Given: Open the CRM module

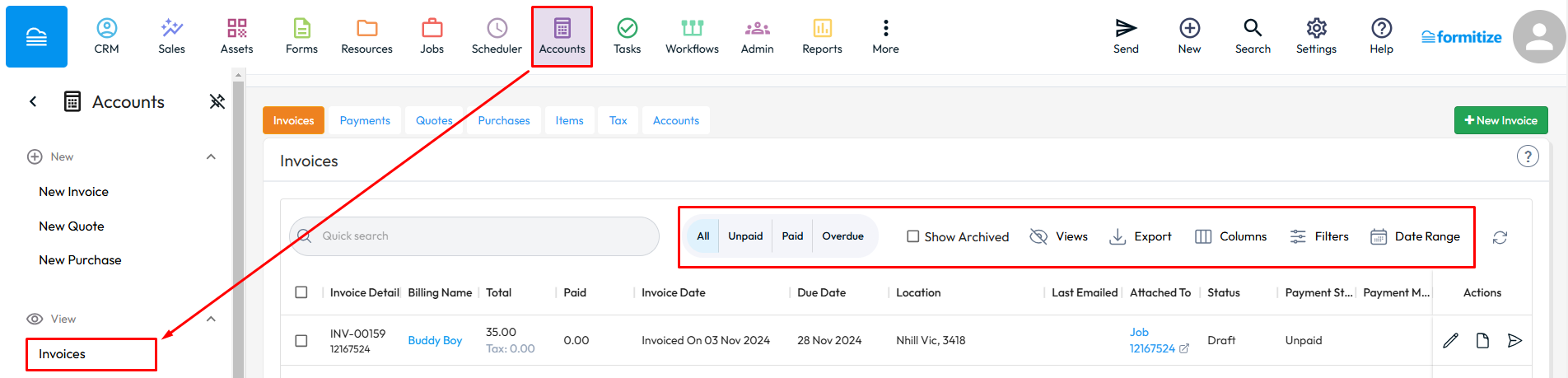Looking at the screenshot, I should (x=106, y=36).
